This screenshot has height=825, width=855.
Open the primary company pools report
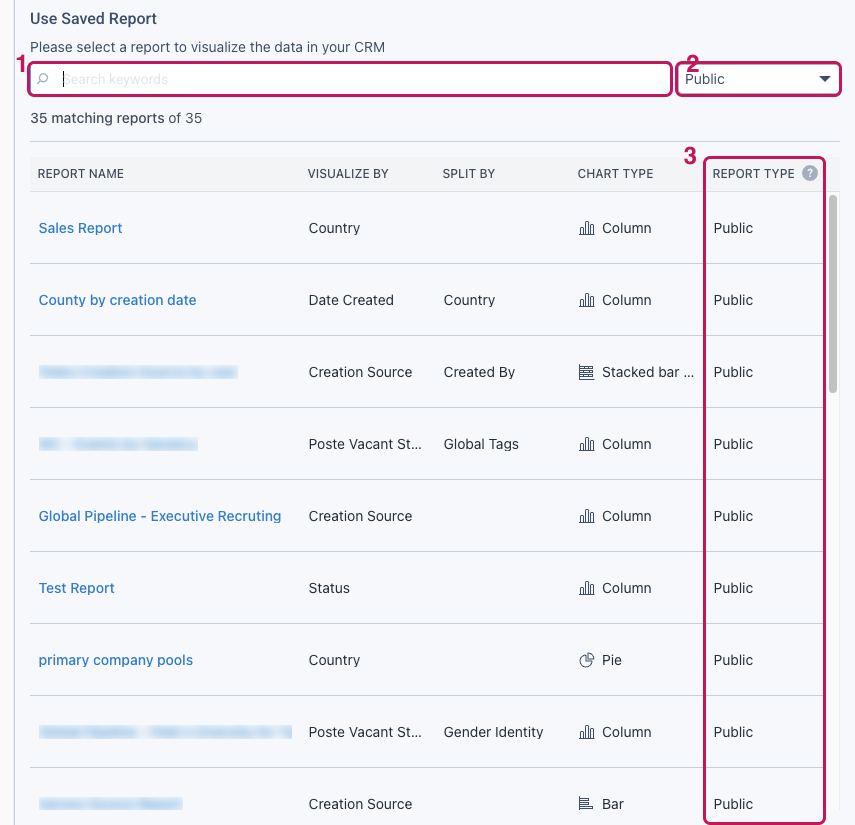116,660
